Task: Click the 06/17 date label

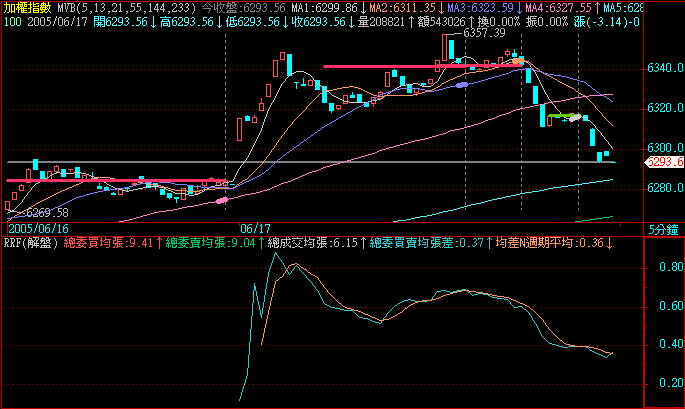Action: point(256,229)
